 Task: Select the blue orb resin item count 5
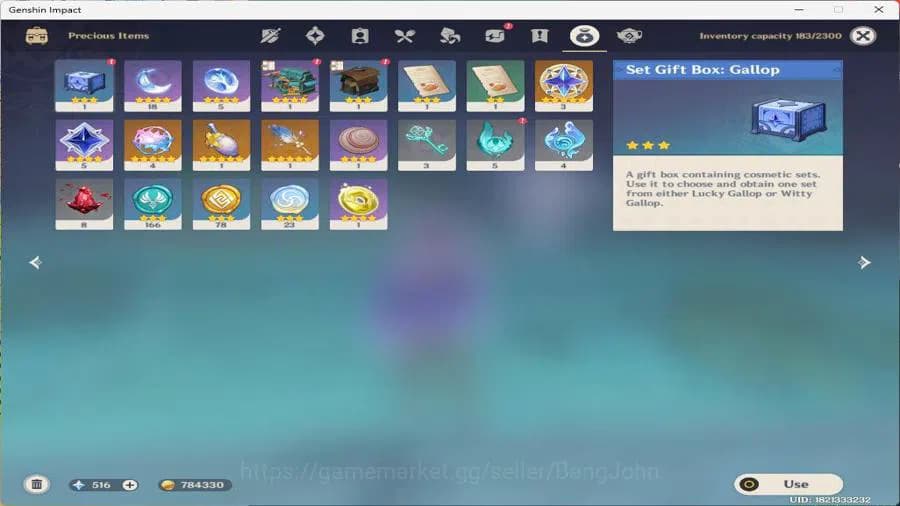(x=221, y=85)
